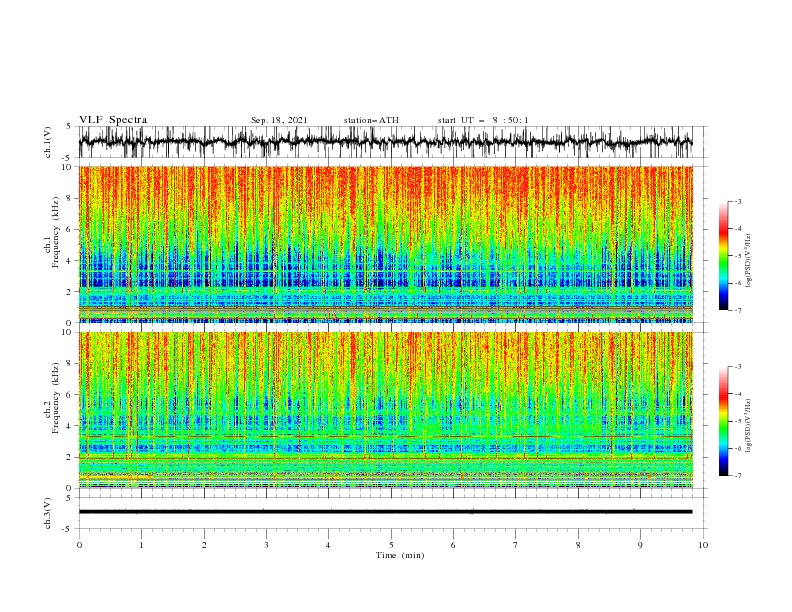Click the ch.1 colorbar 'log(PSD)(V²/Hz)' label

(748, 261)
